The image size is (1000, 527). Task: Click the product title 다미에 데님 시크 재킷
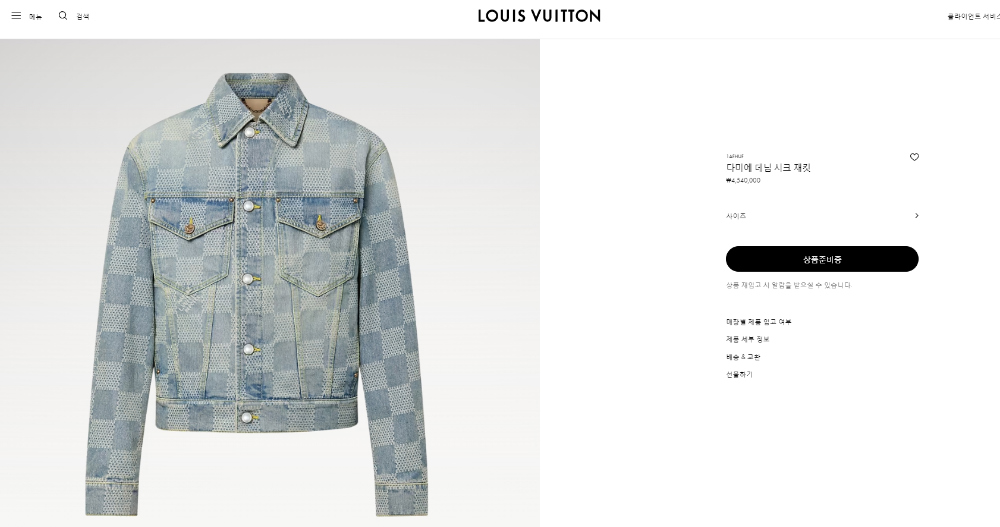pyautogui.click(x=768, y=168)
